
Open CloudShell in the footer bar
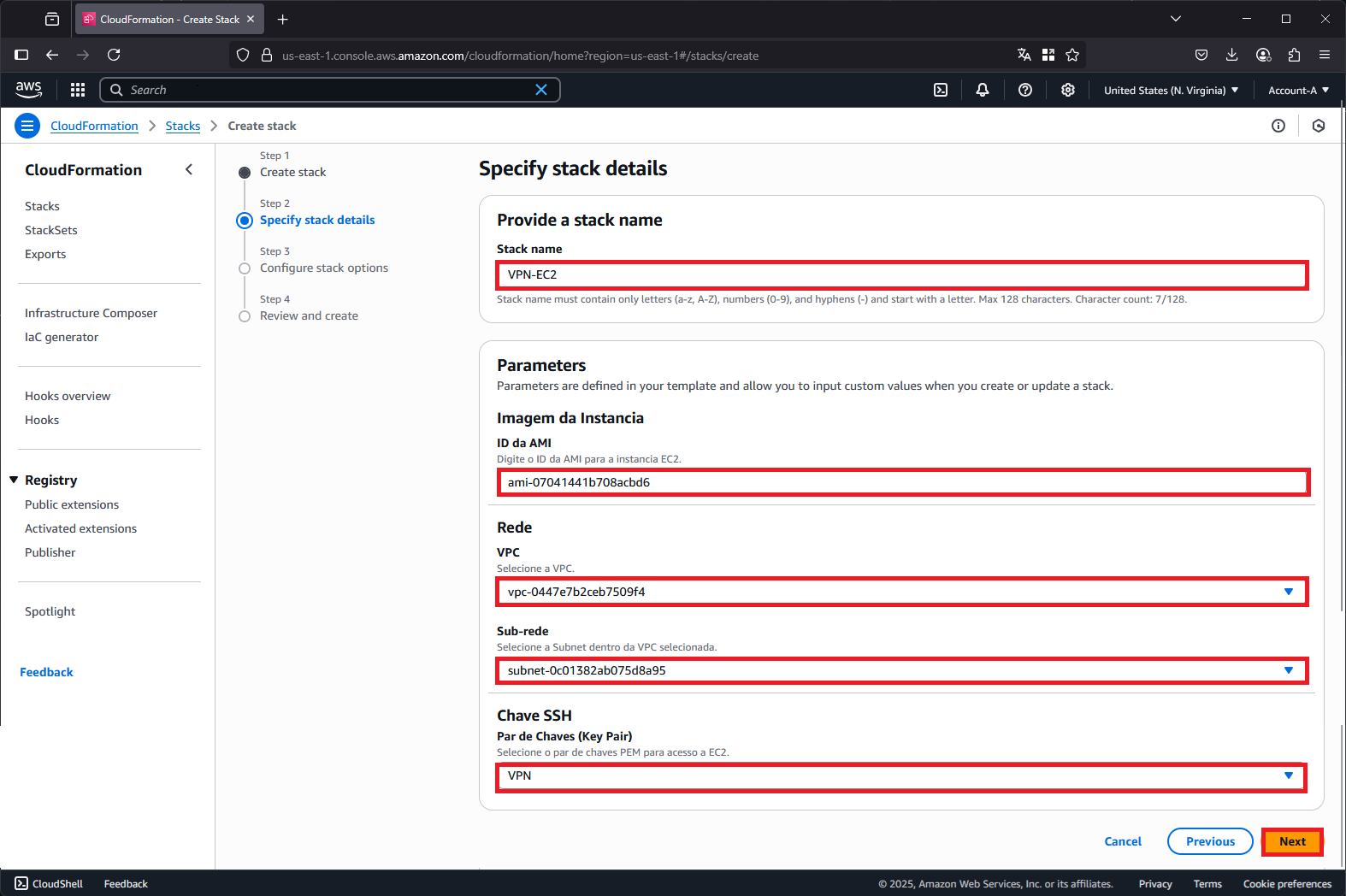coord(49,883)
